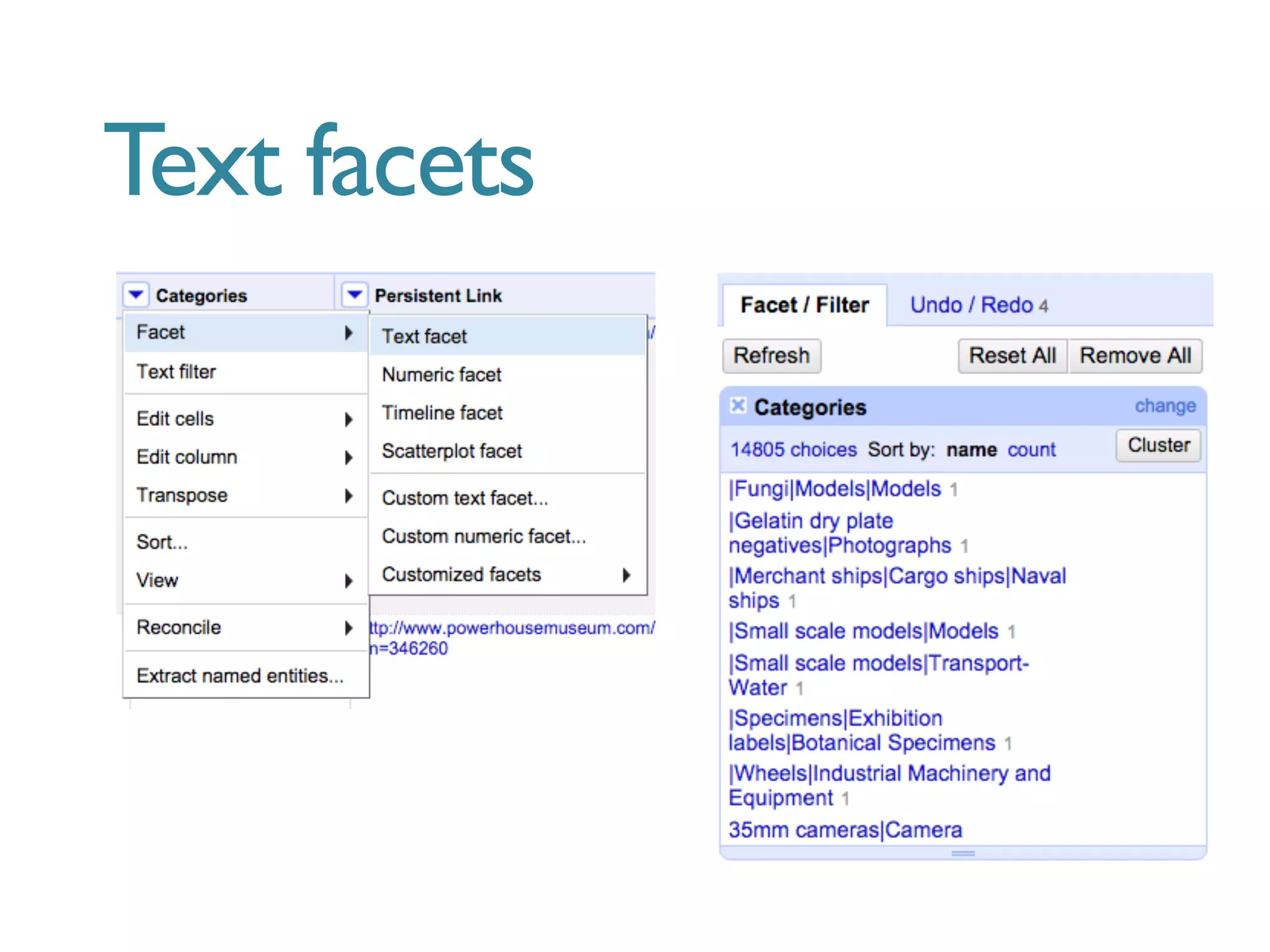Sort facet choices by count
The height and width of the screenshot is (952, 1270).
pyautogui.click(x=1031, y=449)
